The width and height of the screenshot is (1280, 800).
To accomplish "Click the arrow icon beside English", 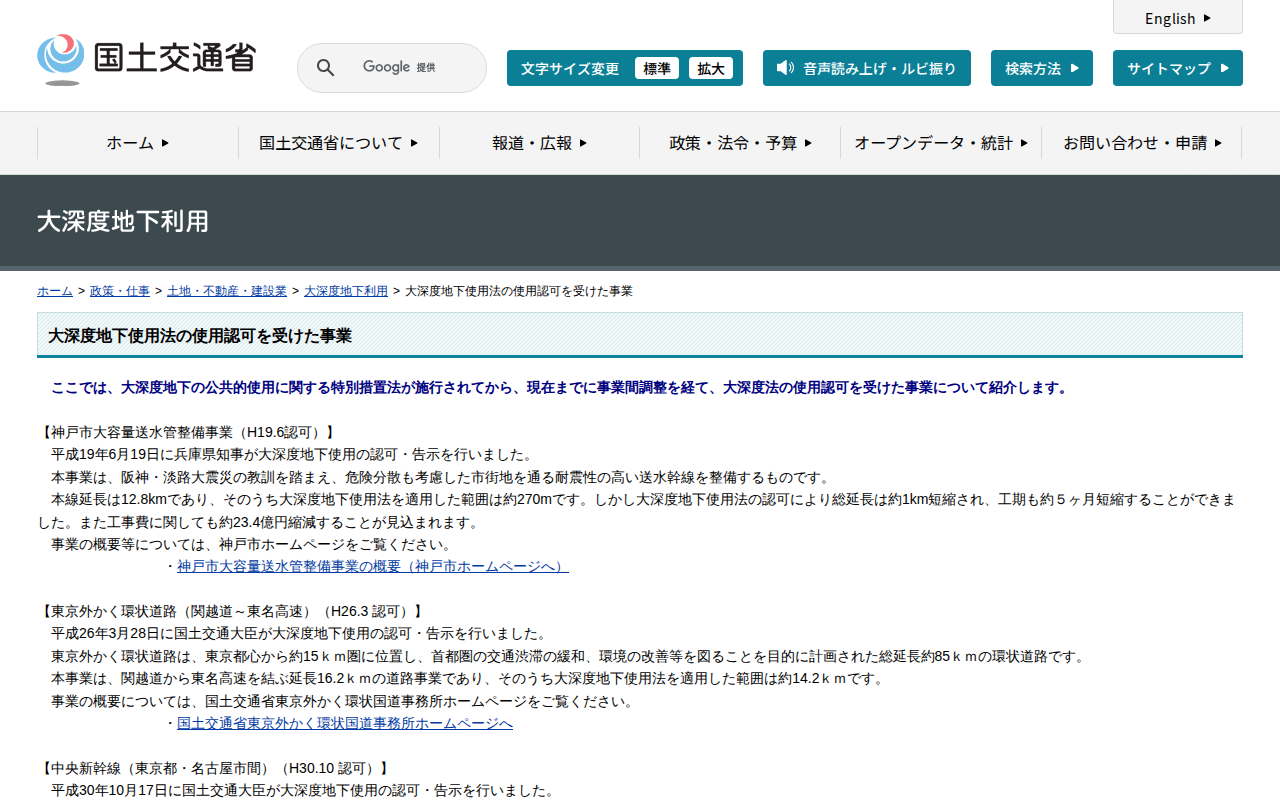I will pyautogui.click(x=1207, y=18).
